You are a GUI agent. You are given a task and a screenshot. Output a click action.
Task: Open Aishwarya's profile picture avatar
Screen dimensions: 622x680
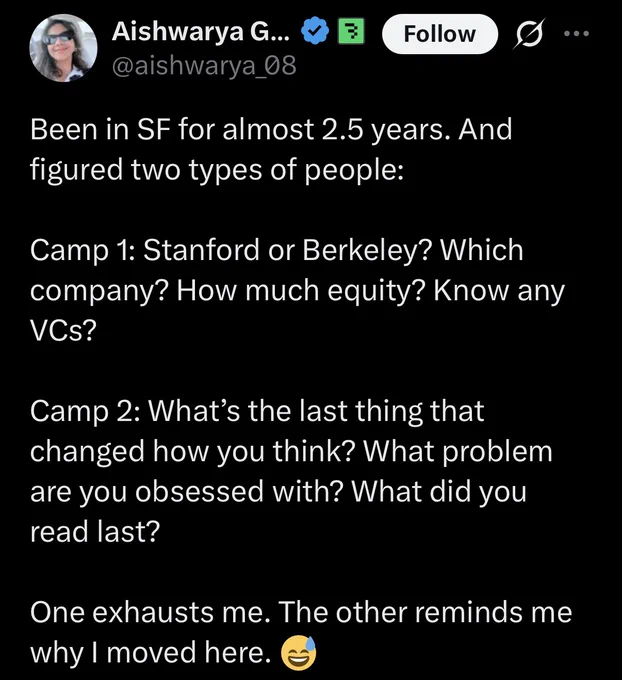point(63,48)
